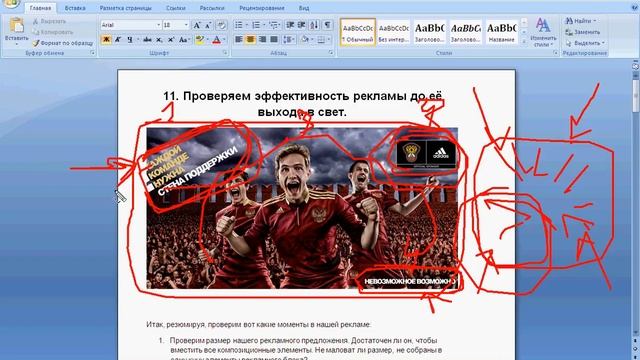Click the paragraph 'Итак, резюмируя, проверим'

258,324
